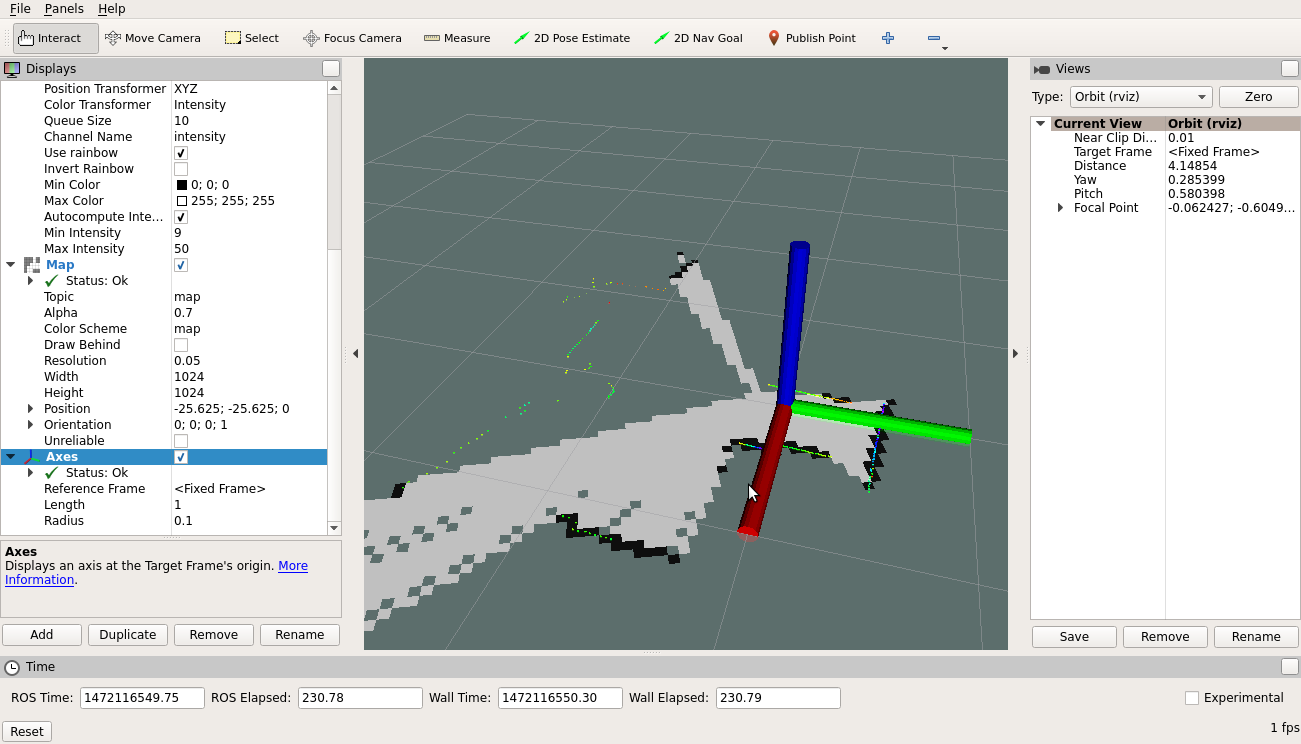Screen dimensions: 1301x744
Task: Save the current view with Save
Action: [1074, 637]
